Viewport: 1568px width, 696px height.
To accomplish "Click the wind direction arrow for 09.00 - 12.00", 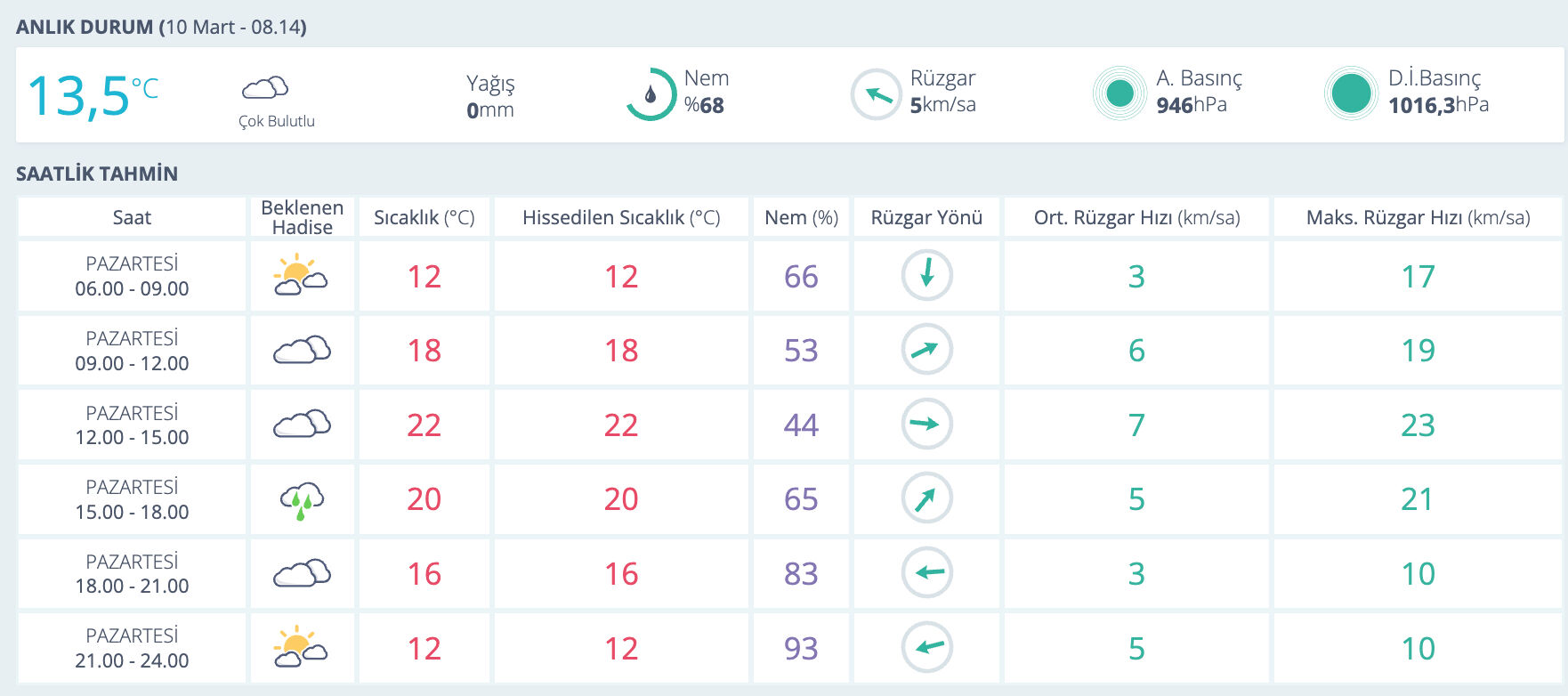I will 926,350.
